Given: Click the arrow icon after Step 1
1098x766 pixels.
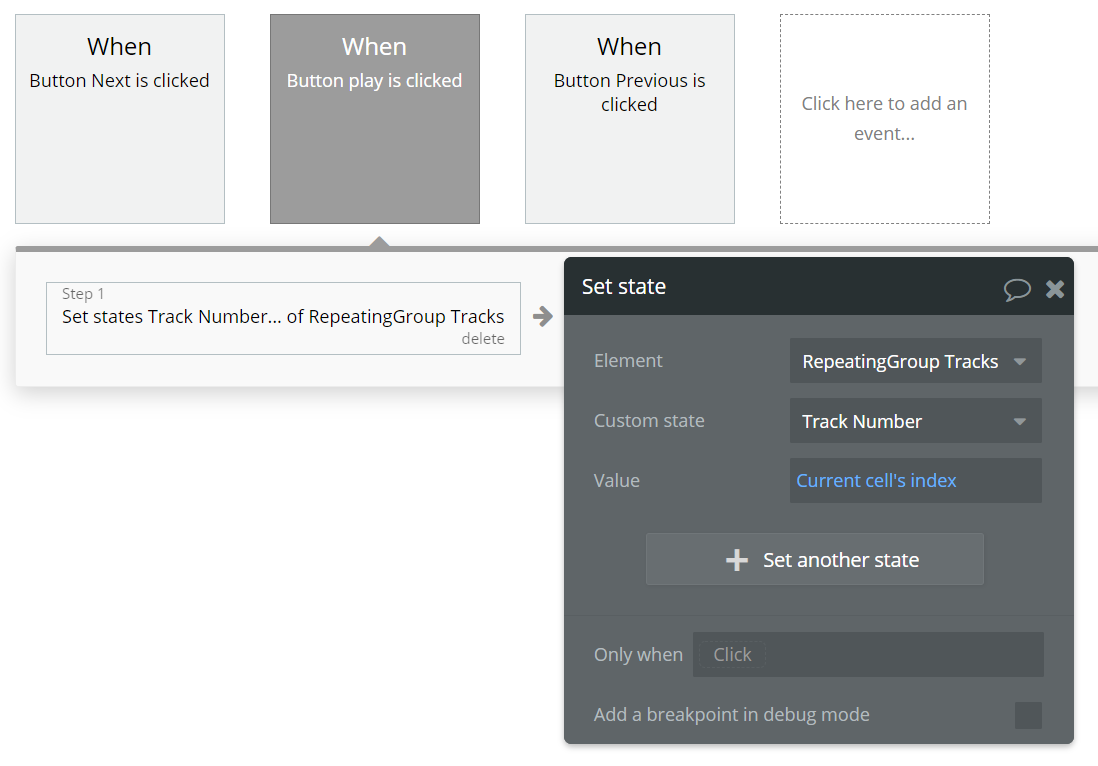Looking at the screenshot, I should [x=543, y=317].
